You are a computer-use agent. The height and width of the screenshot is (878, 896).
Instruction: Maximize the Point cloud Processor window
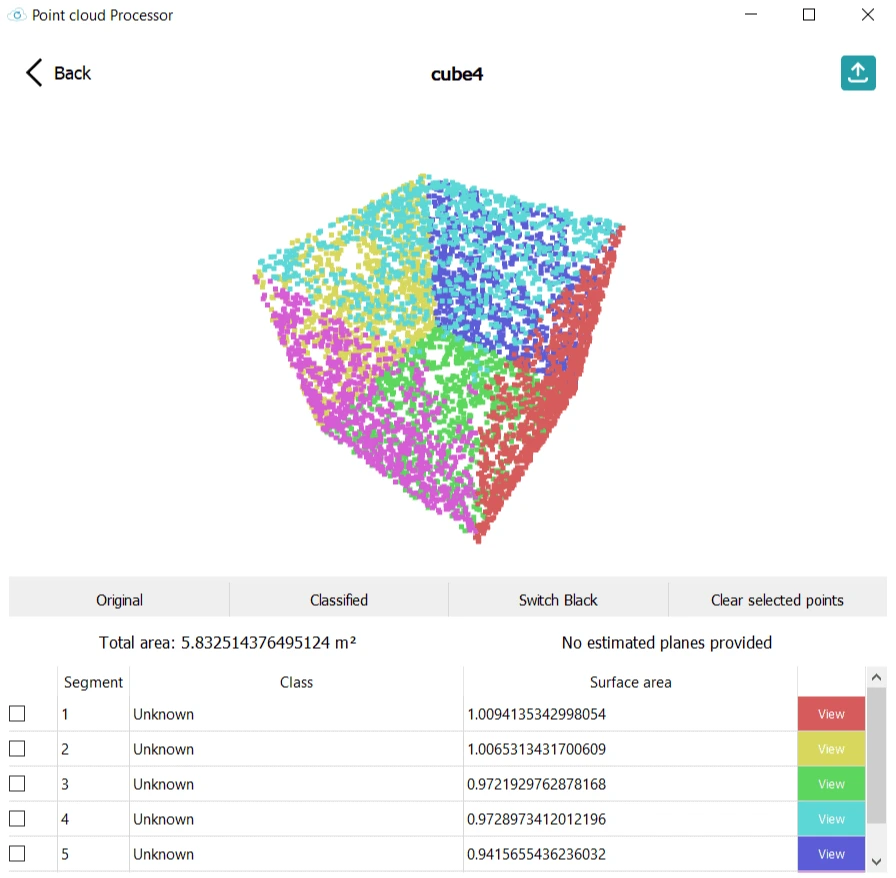pos(809,14)
